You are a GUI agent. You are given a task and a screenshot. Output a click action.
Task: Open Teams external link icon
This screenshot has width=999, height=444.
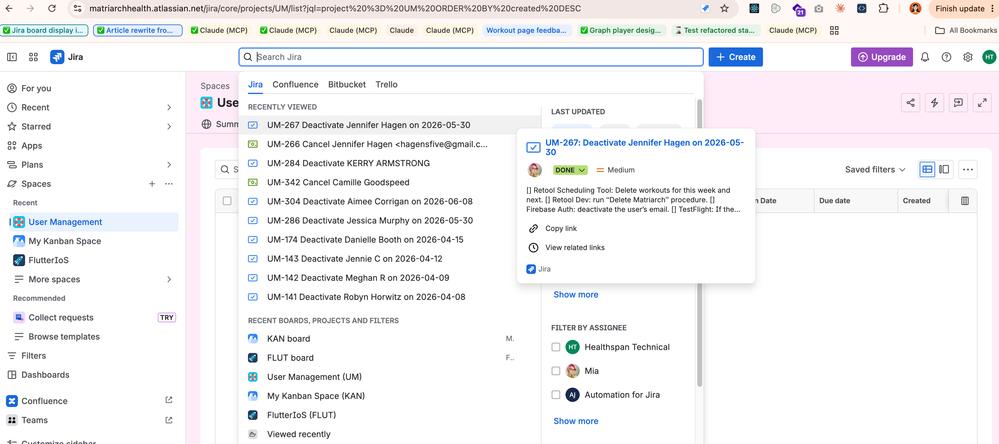pyautogui.click(x=169, y=420)
